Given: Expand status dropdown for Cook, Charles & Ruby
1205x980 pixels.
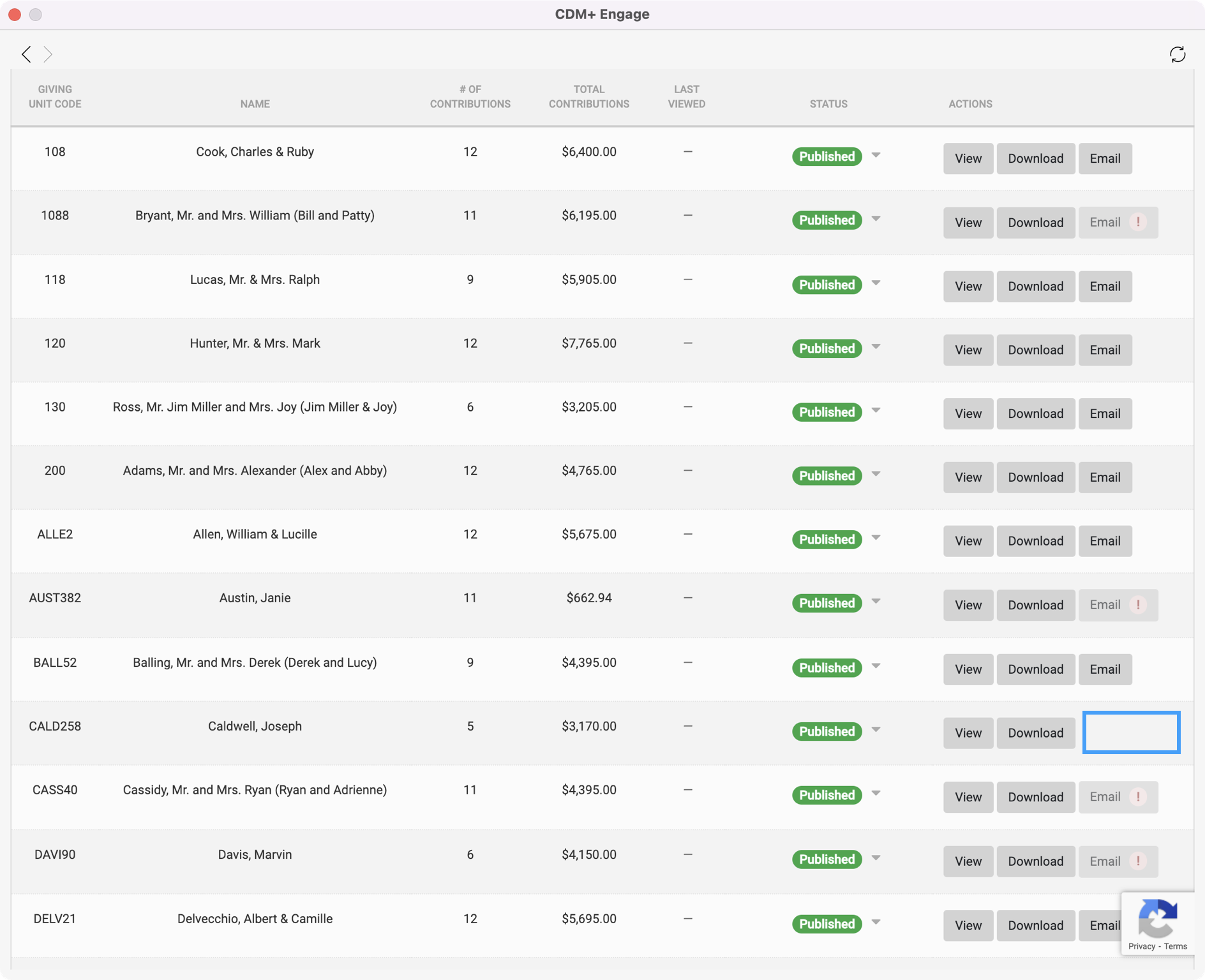Looking at the screenshot, I should click(x=876, y=156).
